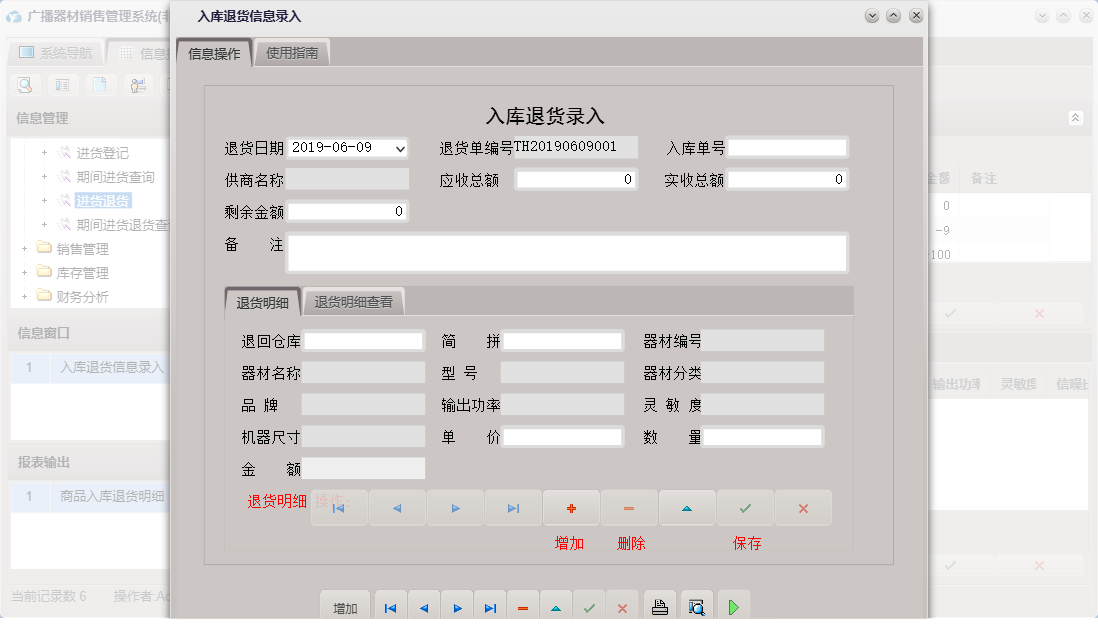Jump to last record using the ▶| icon

pyautogui.click(x=512, y=508)
